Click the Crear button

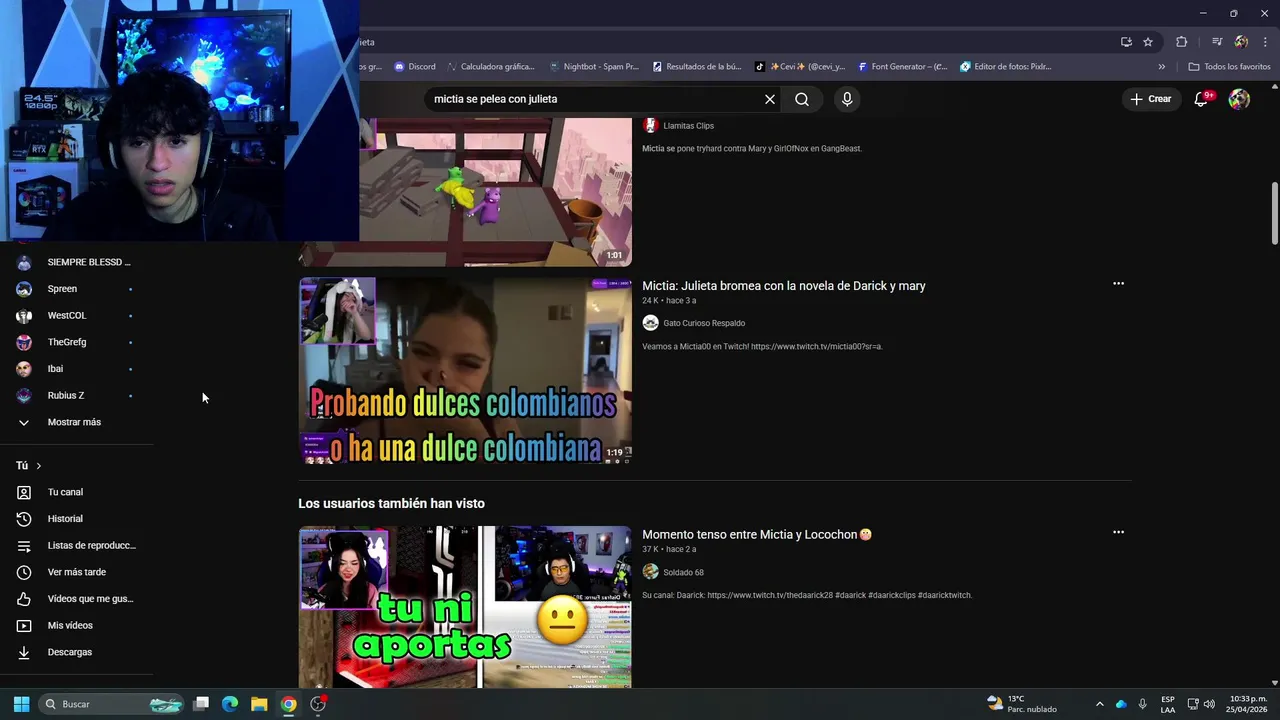tap(1151, 99)
